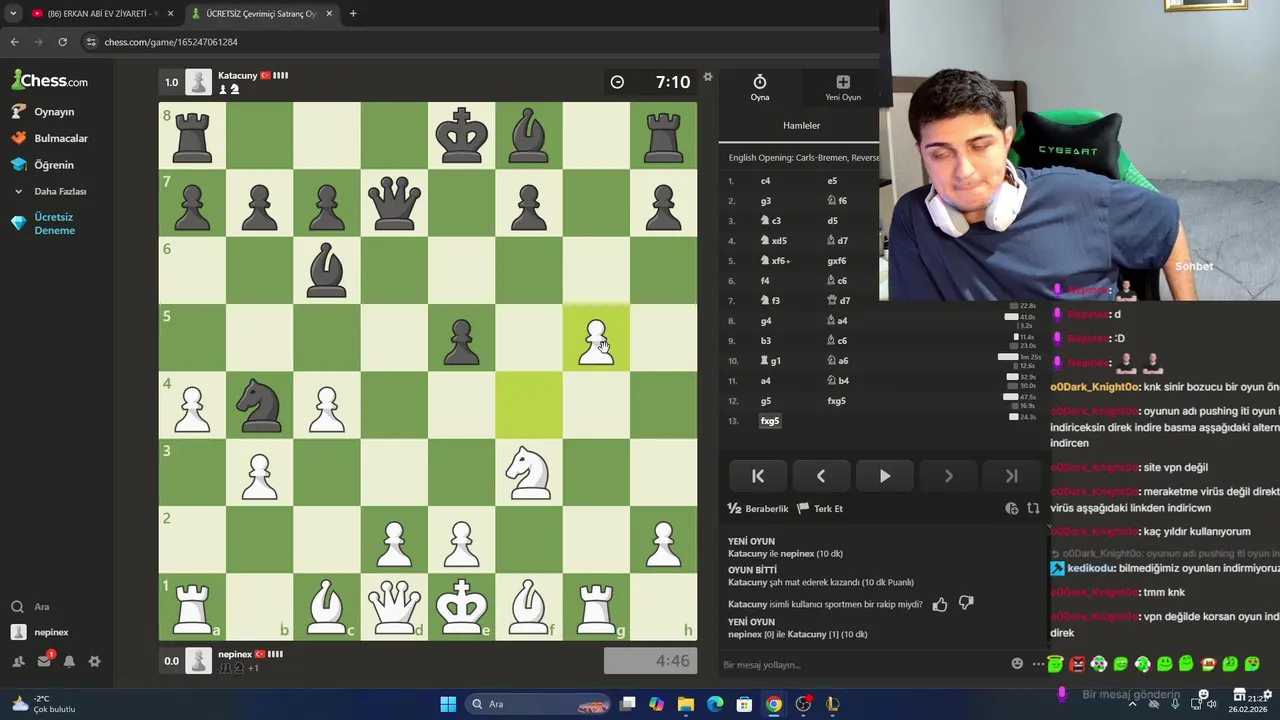
Task: Switch to the Oyna tab
Action: click(760, 87)
